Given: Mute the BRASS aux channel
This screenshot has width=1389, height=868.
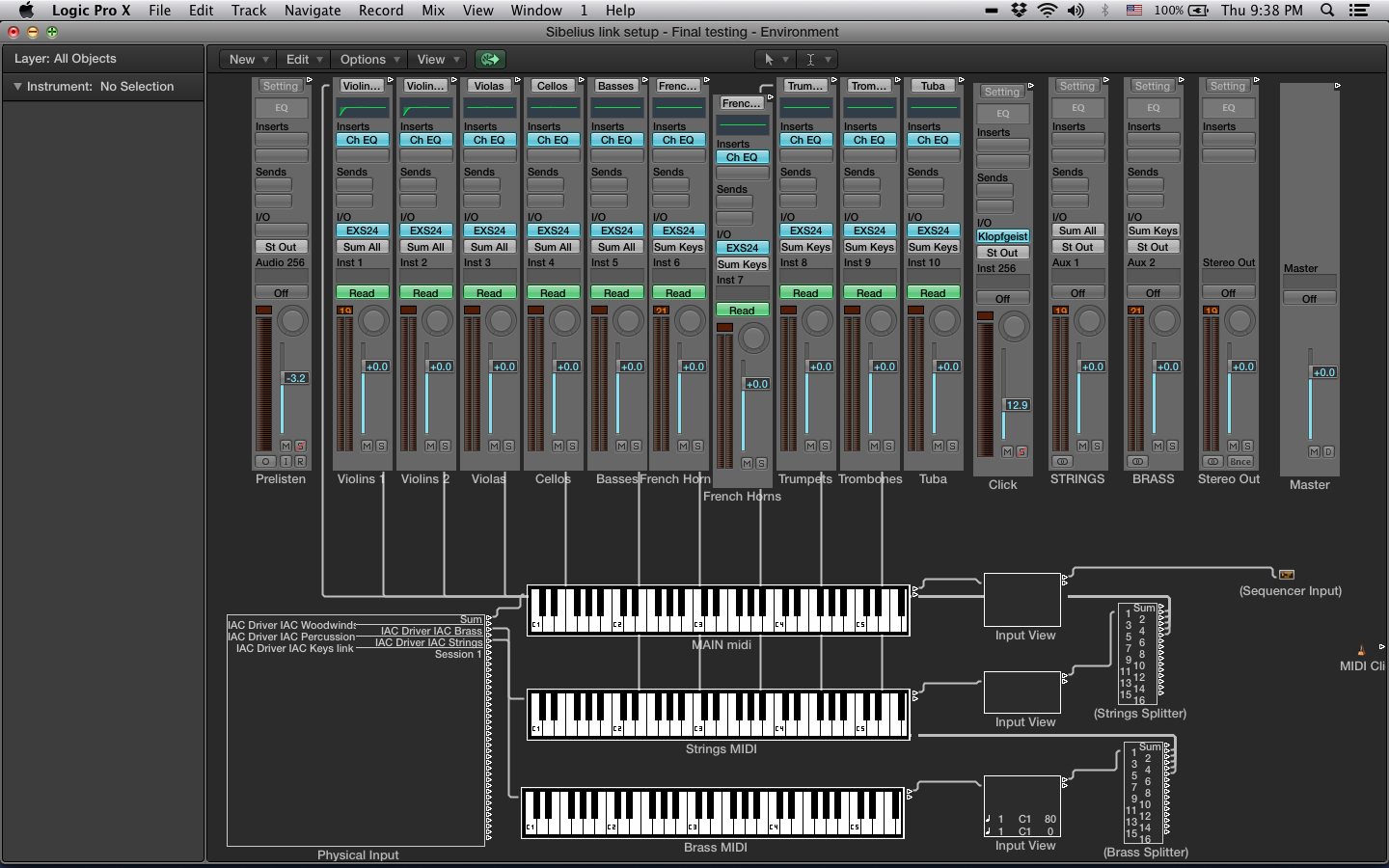Looking at the screenshot, I should [1157, 447].
